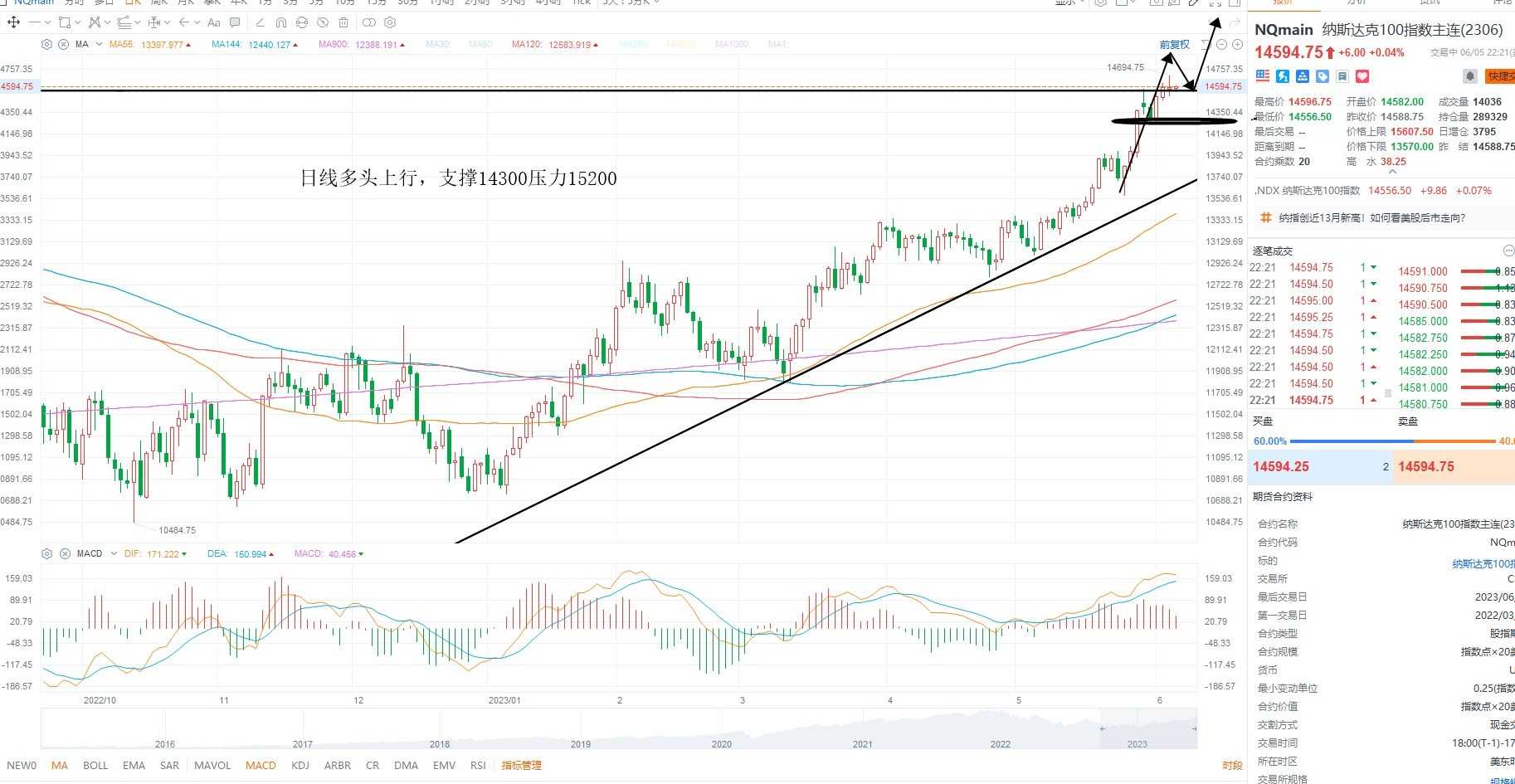
Task: Add to favorites with the heart icon
Action: pos(1362,76)
